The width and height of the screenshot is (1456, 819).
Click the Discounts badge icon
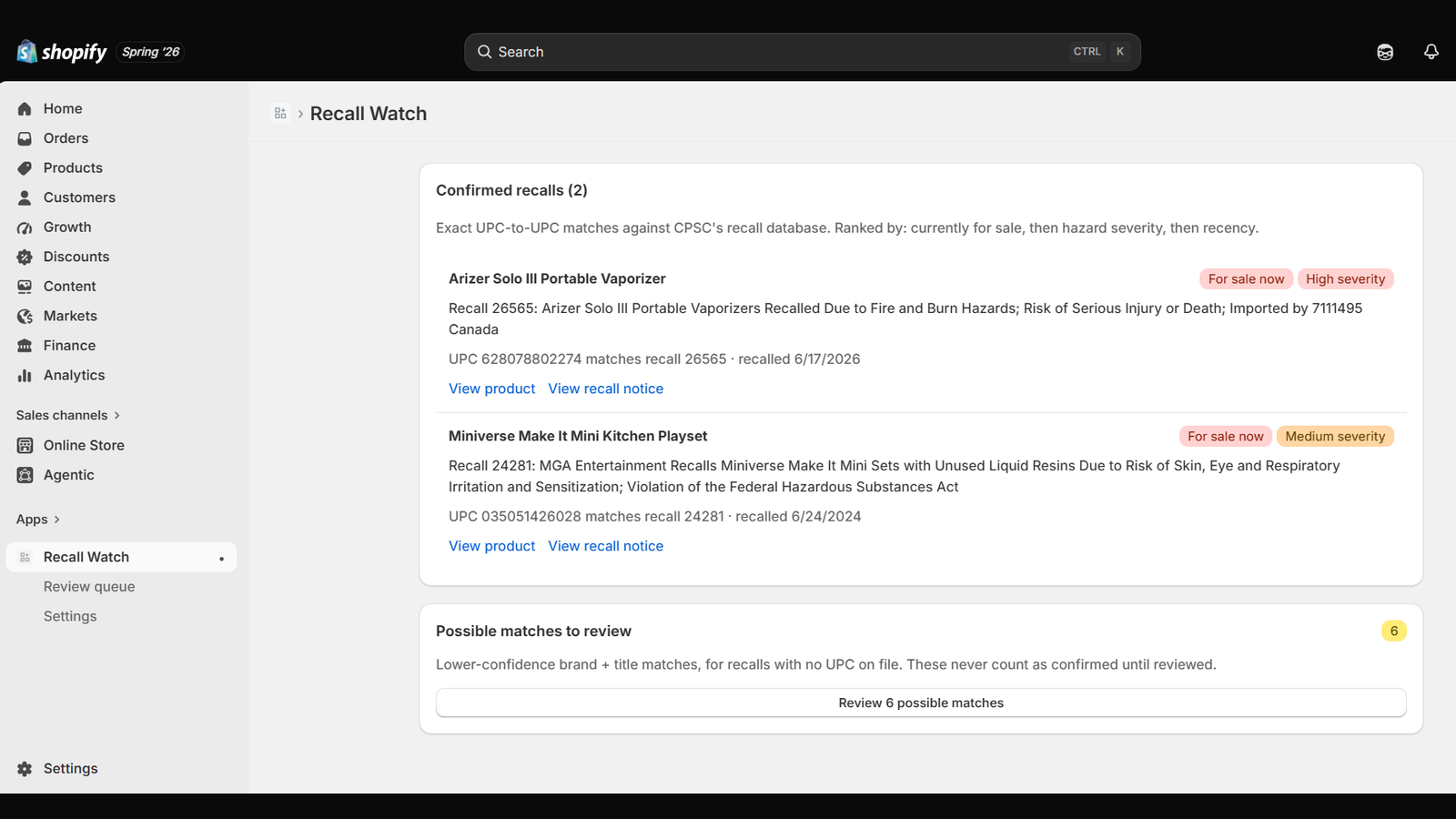click(25, 257)
